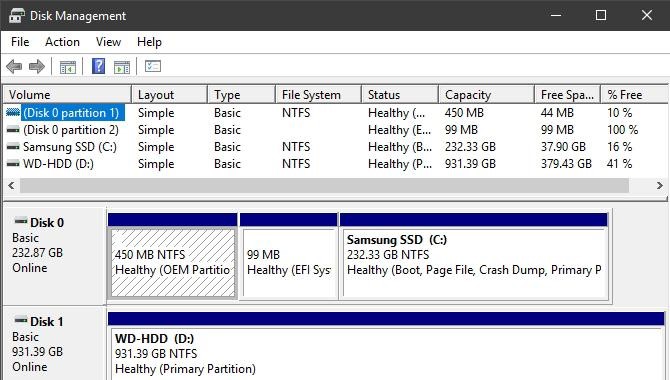Sort by the % Free column header
The width and height of the screenshot is (670, 380).
pyautogui.click(x=634, y=94)
